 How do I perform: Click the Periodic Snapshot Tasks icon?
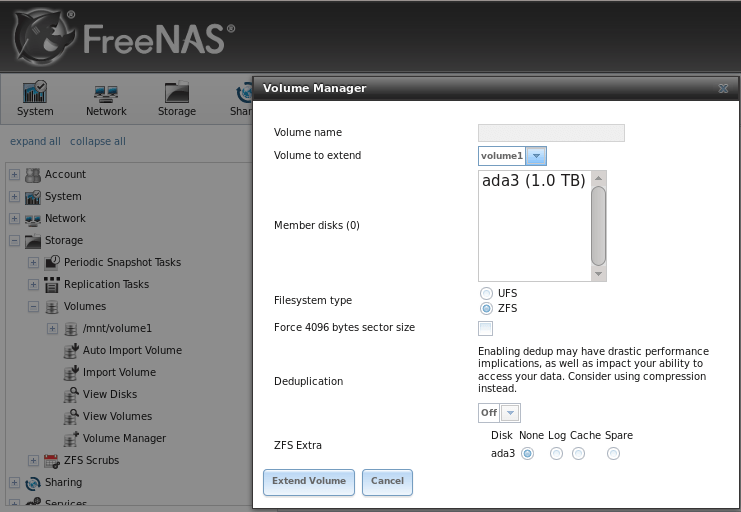pos(52,262)
